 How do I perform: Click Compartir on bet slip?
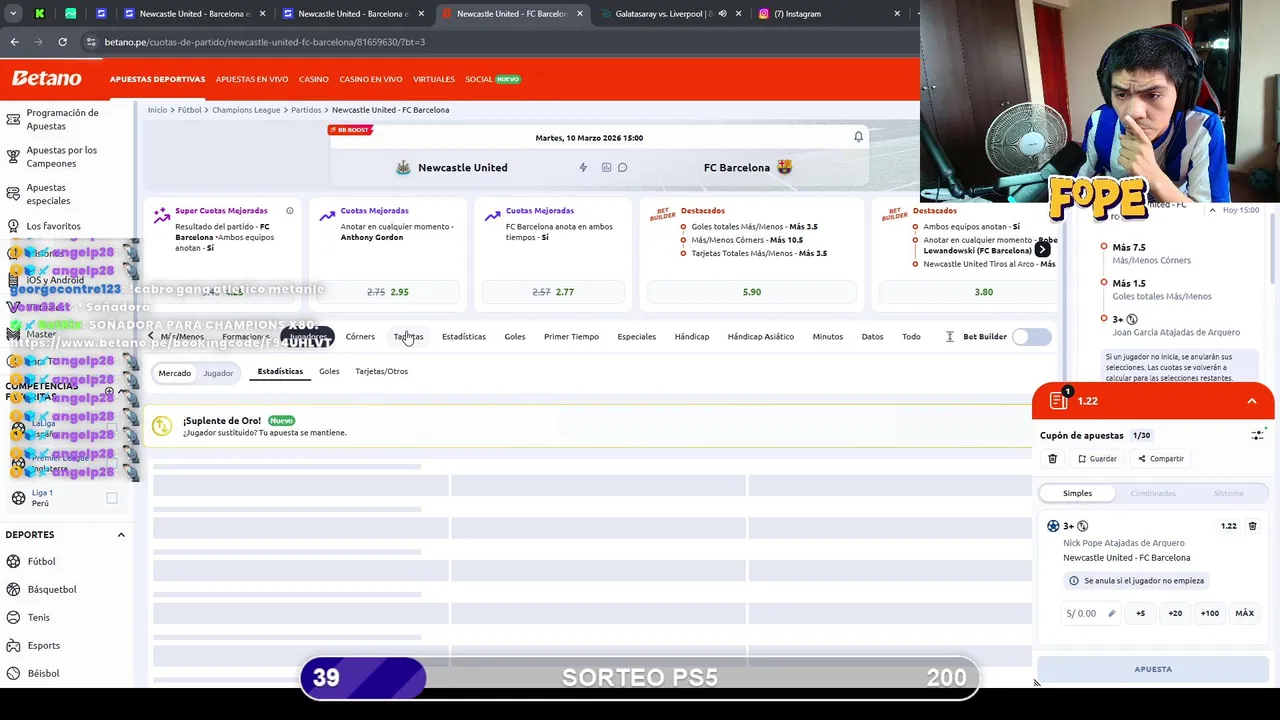1160,459
